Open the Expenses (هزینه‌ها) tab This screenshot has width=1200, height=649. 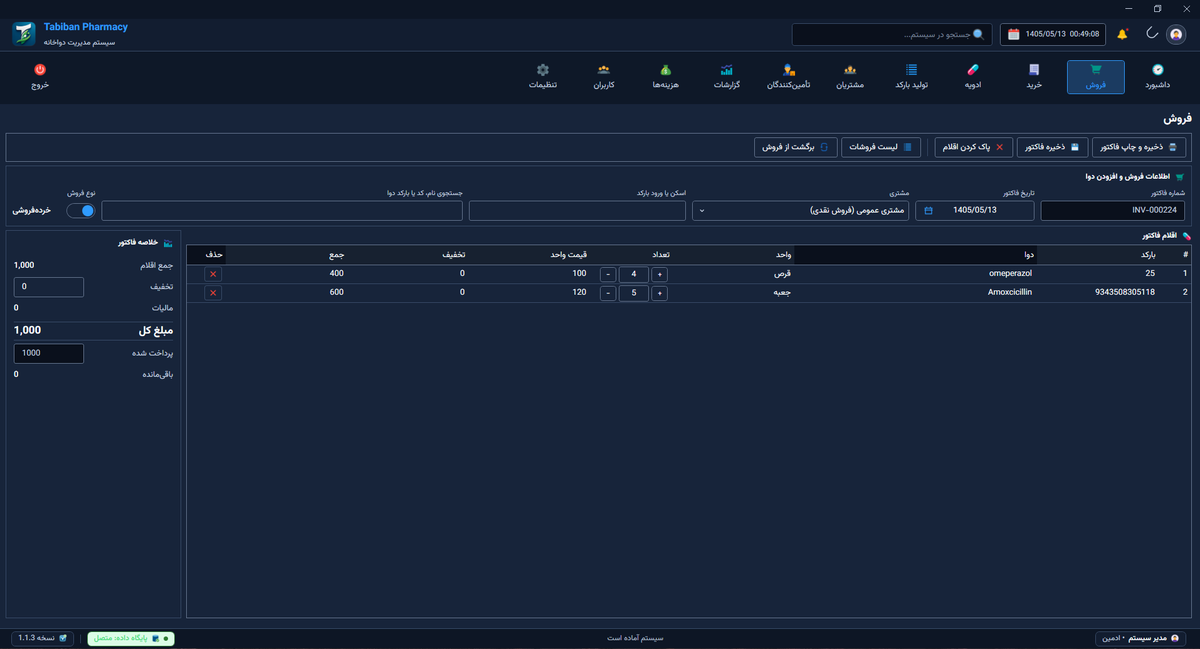[665, 77]
